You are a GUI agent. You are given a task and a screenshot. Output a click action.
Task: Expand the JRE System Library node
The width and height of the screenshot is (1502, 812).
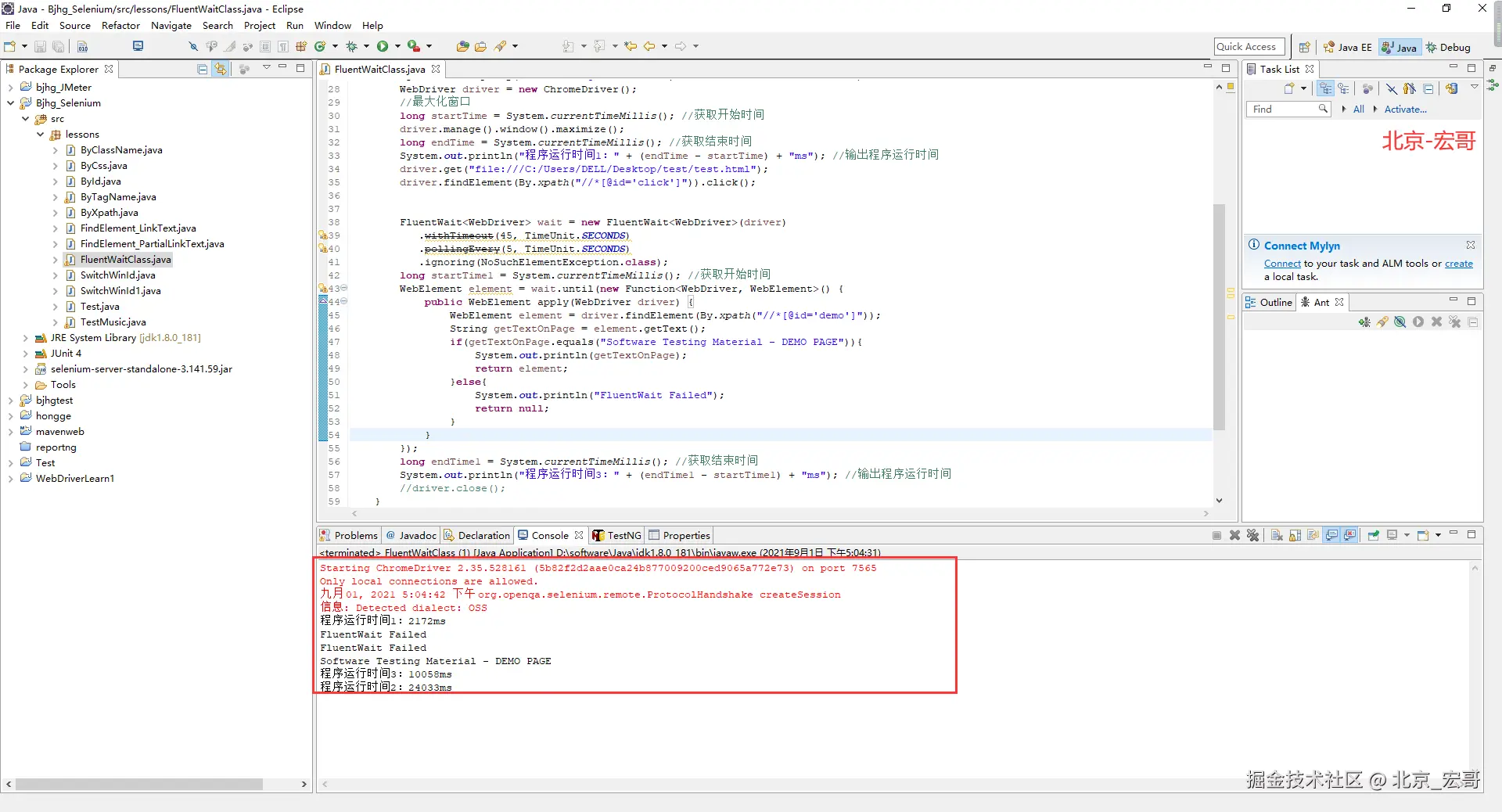(x=25, y=338)
